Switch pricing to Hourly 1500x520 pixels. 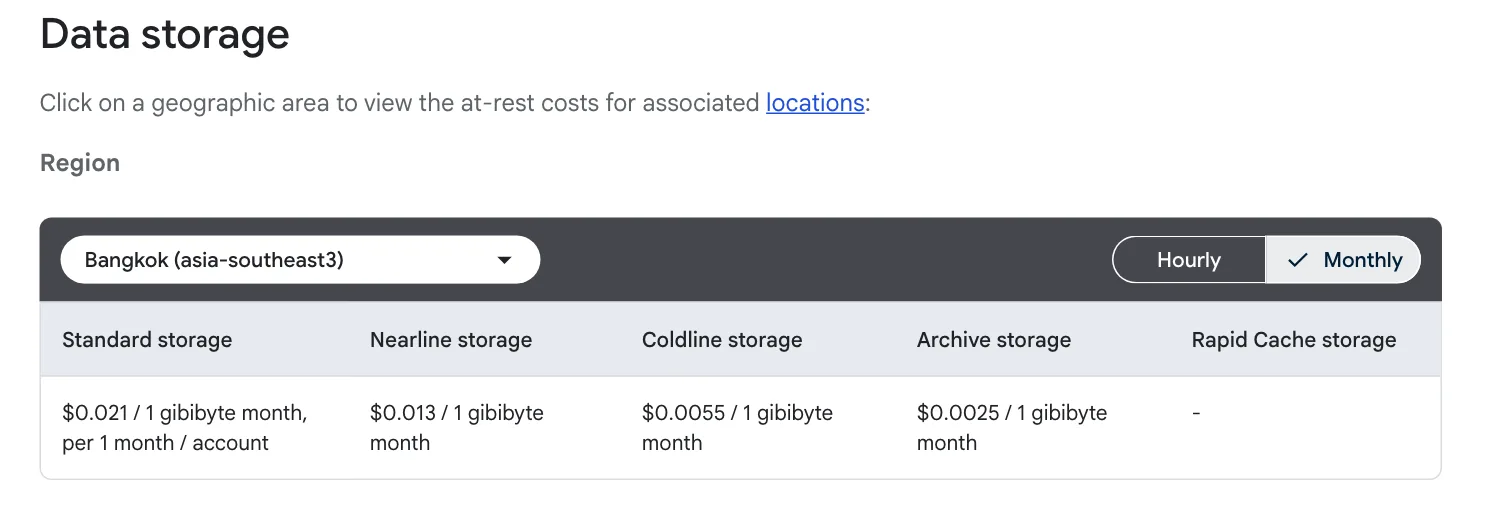tap(1189, 260)
